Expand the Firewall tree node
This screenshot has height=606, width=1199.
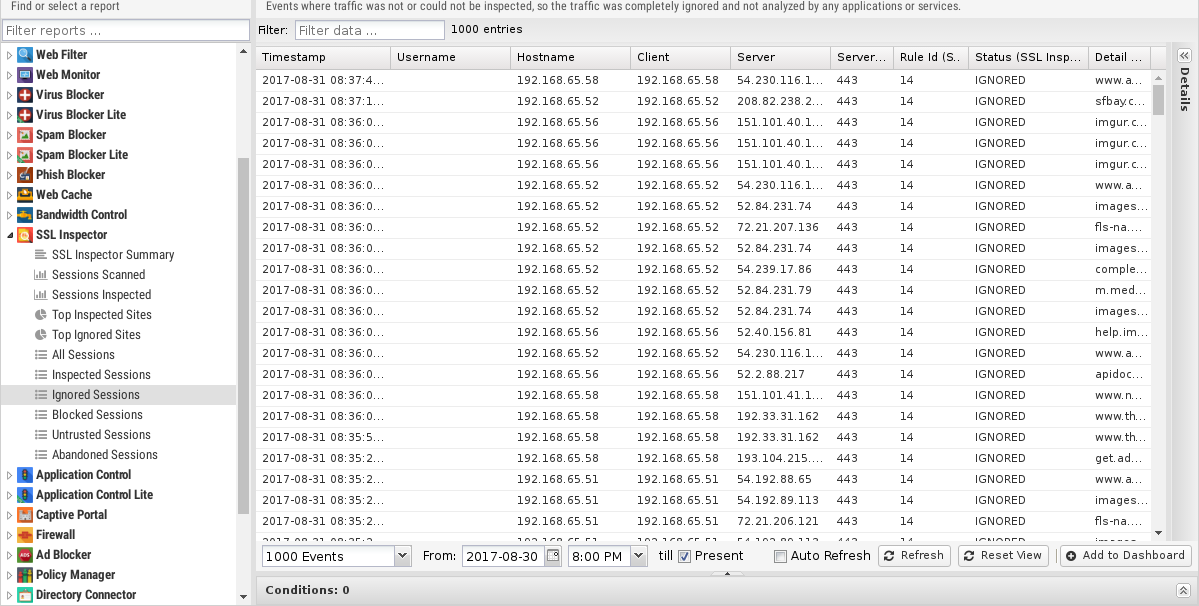coord(9,535)
